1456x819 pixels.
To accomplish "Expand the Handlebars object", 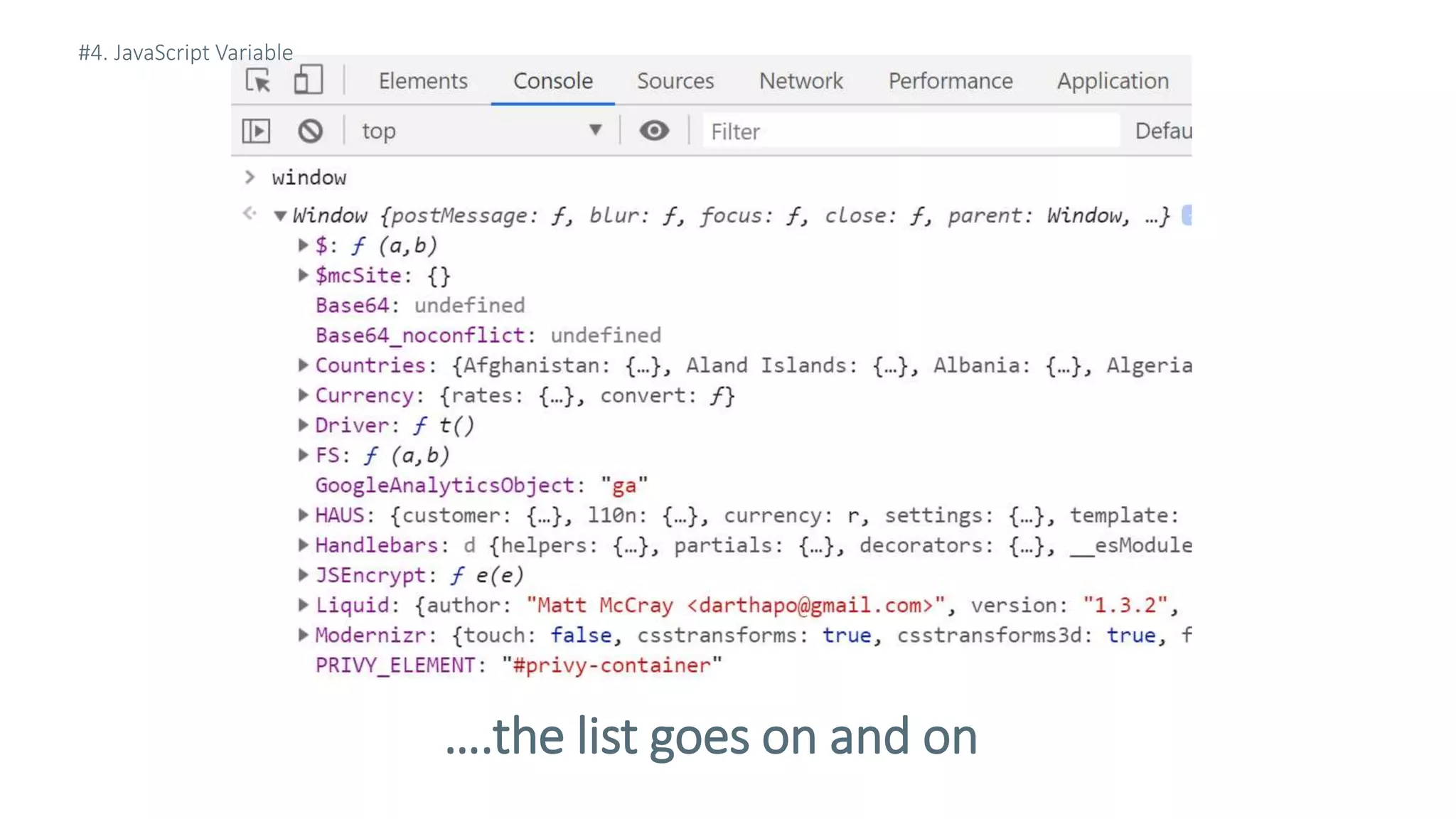I will pos(304,545).
